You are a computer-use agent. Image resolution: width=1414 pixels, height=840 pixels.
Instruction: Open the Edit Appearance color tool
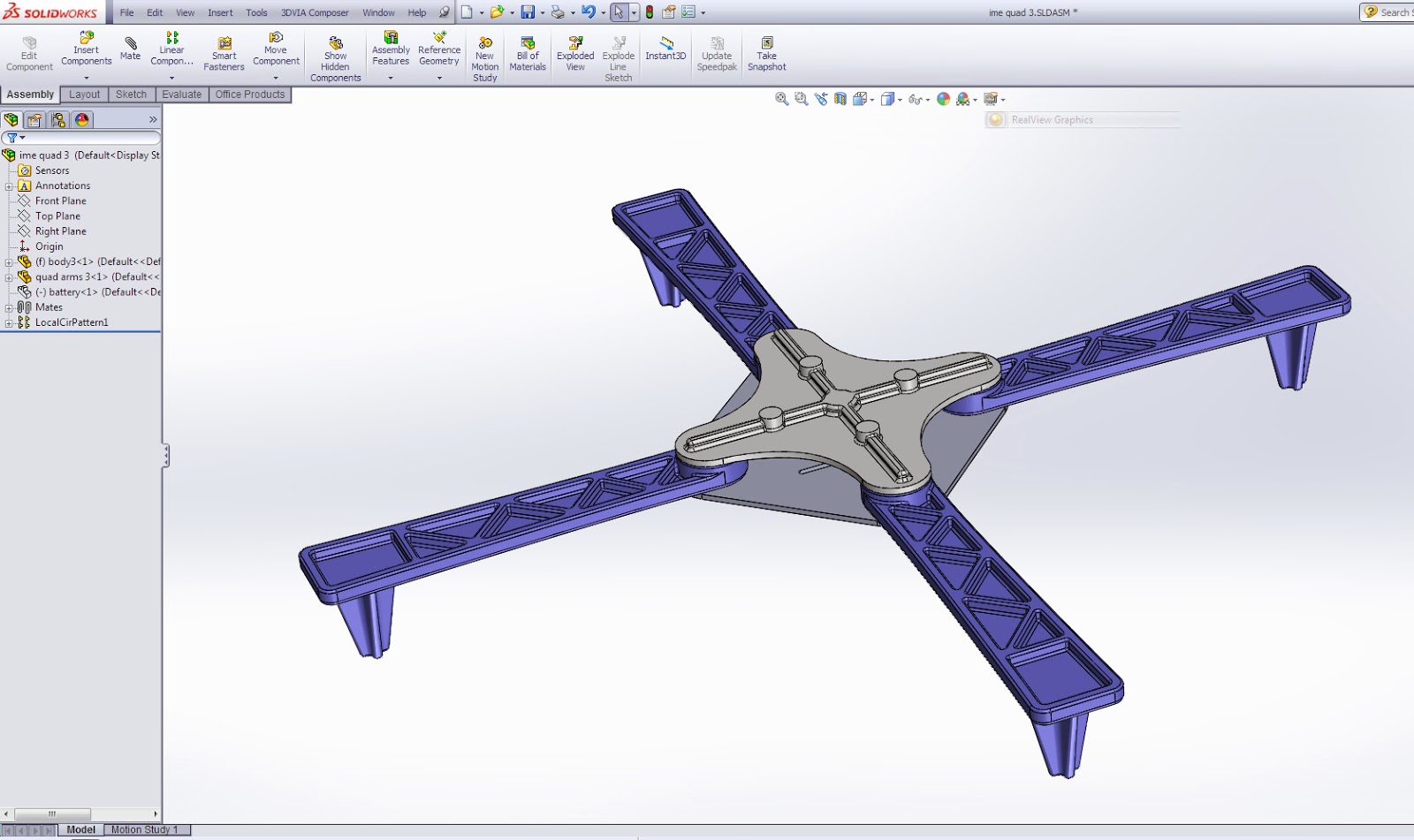pos(941,99)
